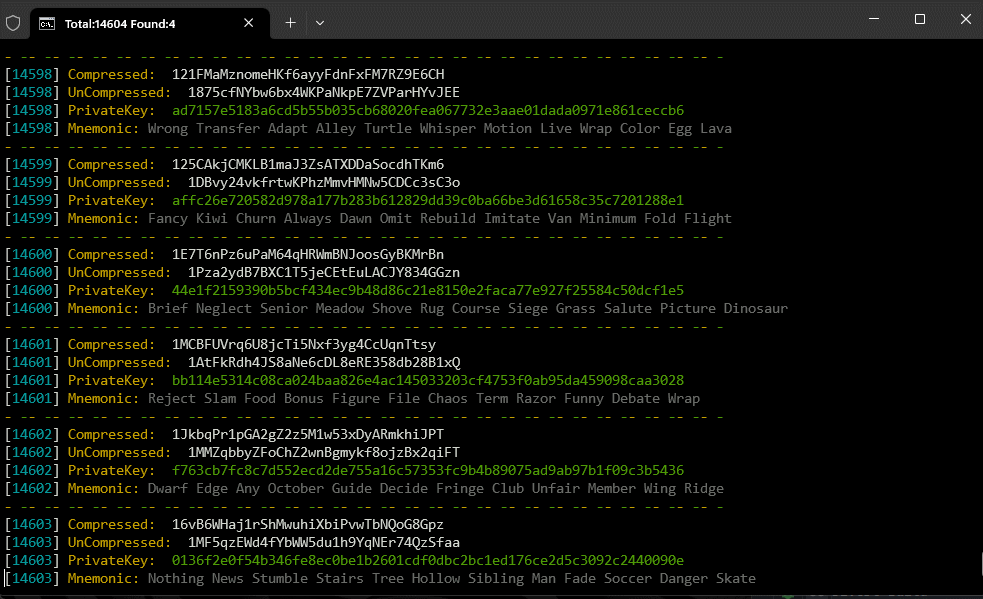Click the shield icon left of tab
Image resolution: width=983 pixels, height=599 pixels.
point(13,23)
